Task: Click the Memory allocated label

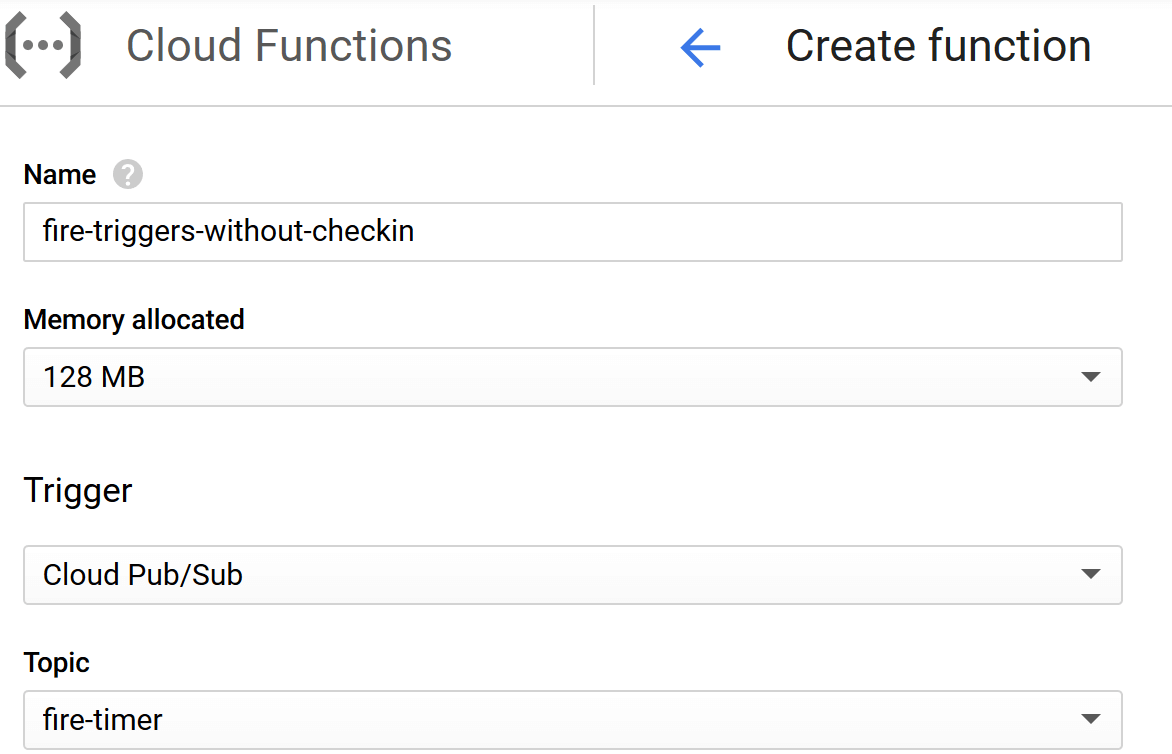Action: pos(134,320)
